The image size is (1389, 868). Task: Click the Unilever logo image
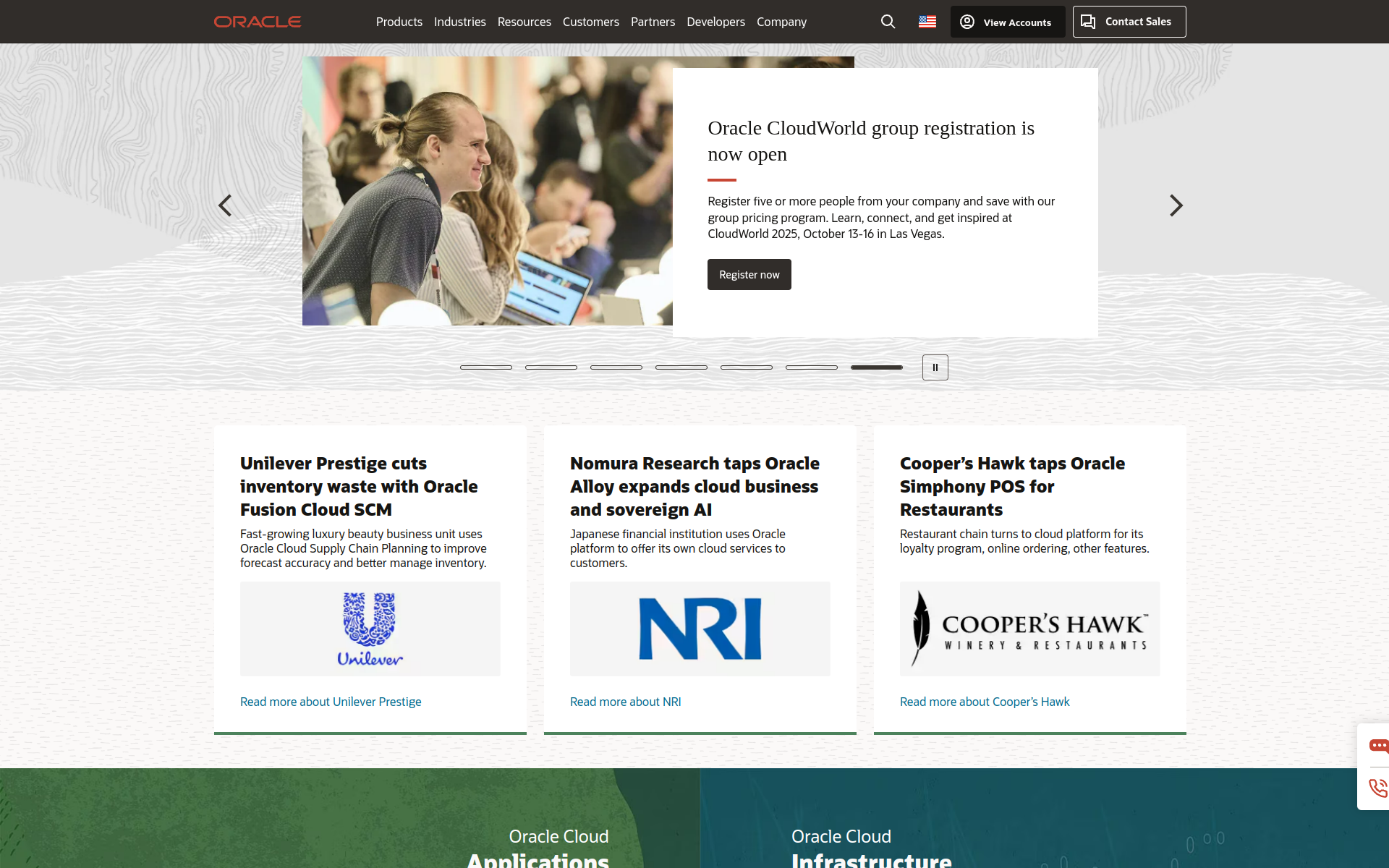coord(370,629)
